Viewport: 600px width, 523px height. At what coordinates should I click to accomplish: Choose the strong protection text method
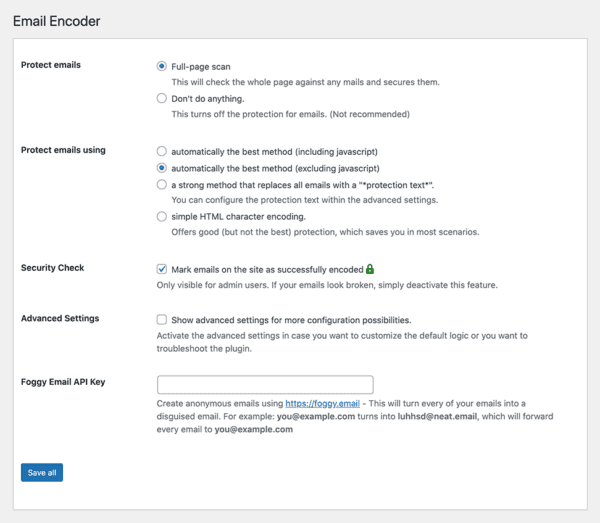pos(162,185)
